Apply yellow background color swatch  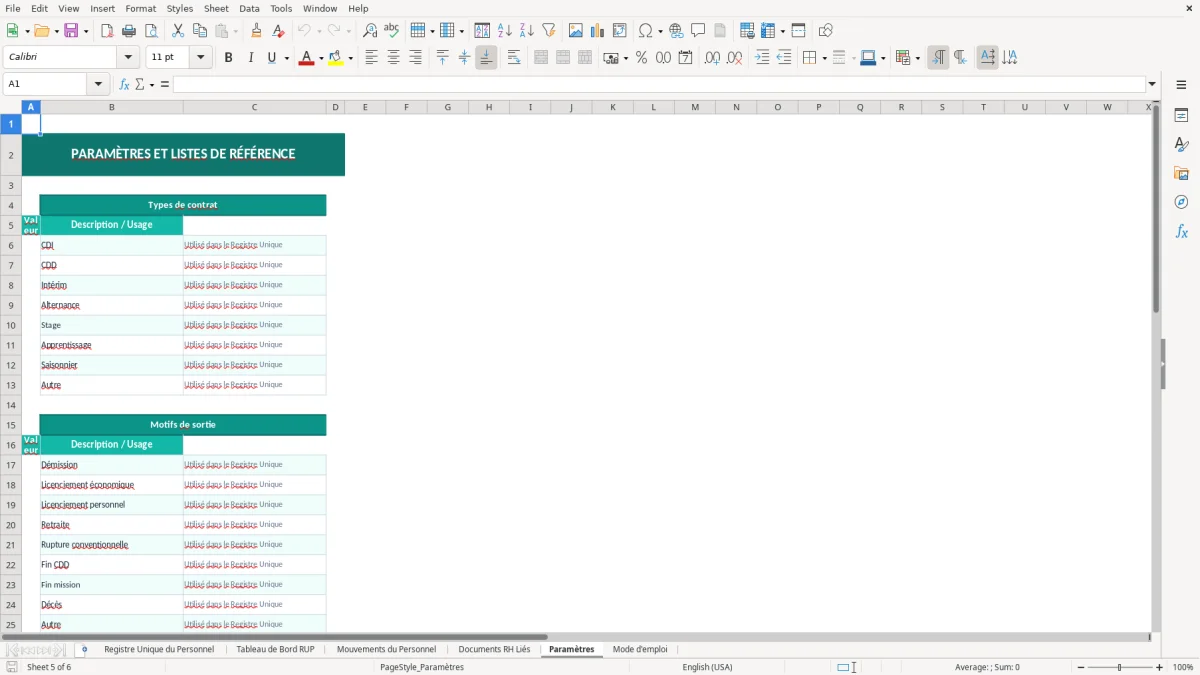tap(335, 58)
